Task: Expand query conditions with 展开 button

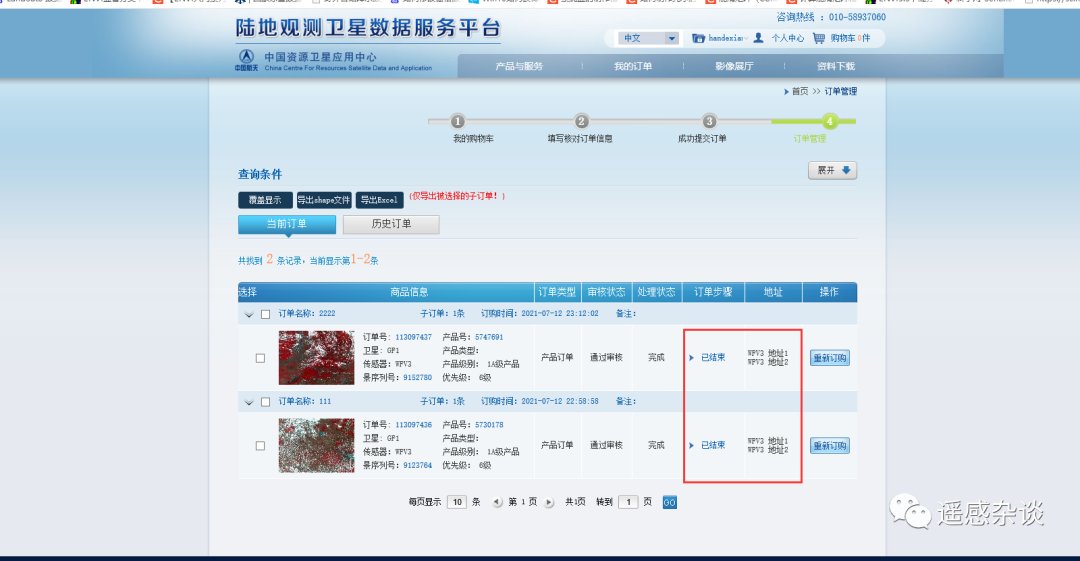Action: tap(832, 170)
